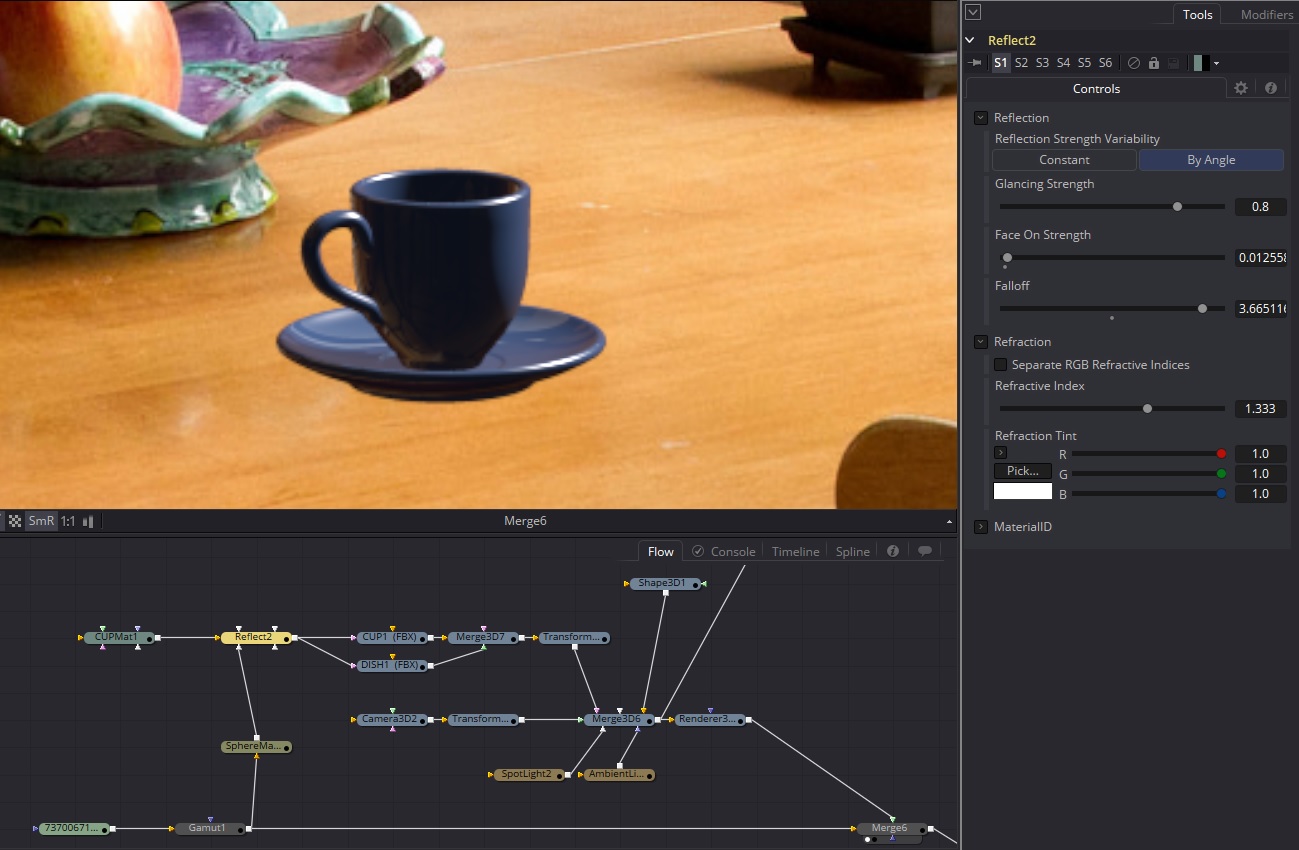Click the lock icon for Reflect2
1299x850 pixels.
click(x=1153, y=62)
